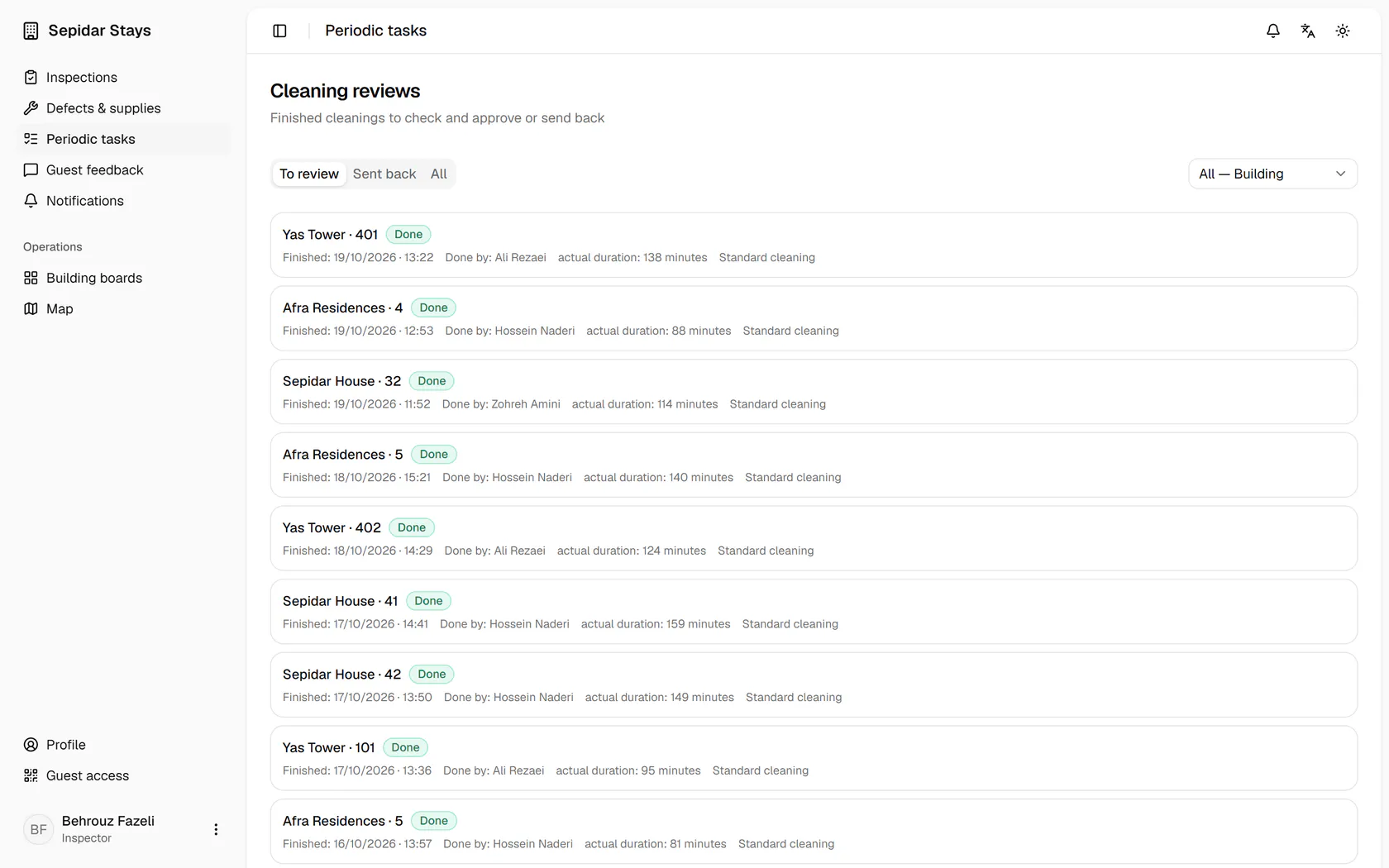This screenshot has width=1389, height=868.
Task: Click the Inspections clipboard icon
Action: pyautogui.click(x=31, y=78)
